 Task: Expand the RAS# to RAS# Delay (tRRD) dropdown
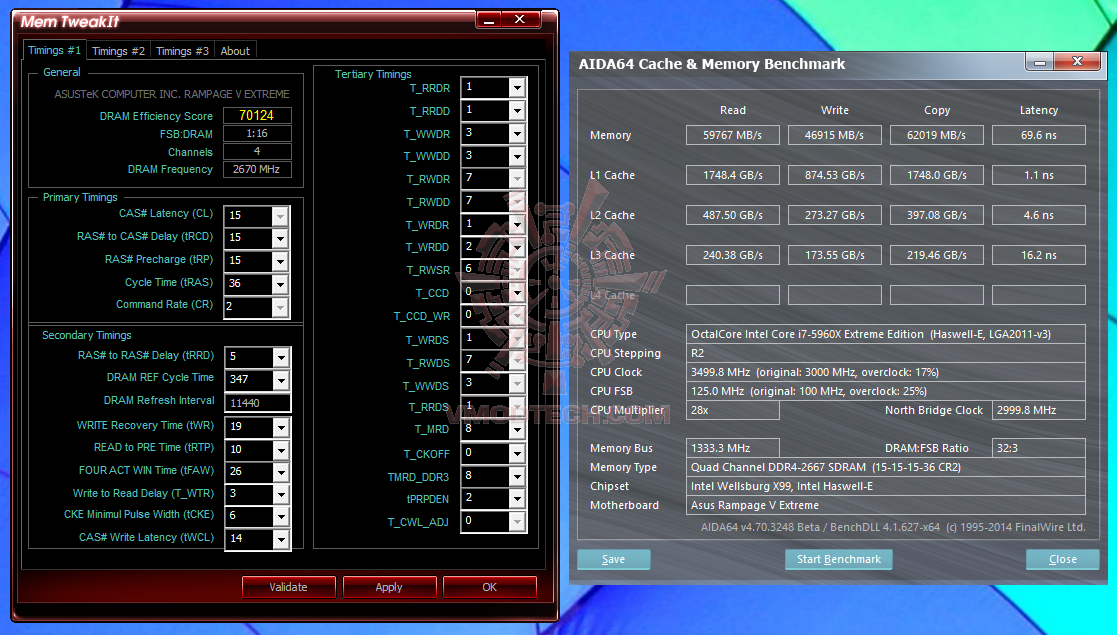click(281, 357)
